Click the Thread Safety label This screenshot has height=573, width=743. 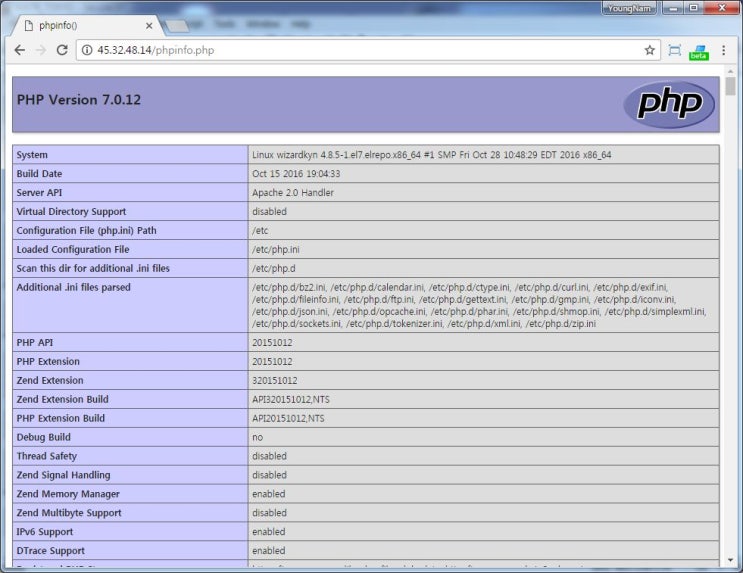point(46,456)
